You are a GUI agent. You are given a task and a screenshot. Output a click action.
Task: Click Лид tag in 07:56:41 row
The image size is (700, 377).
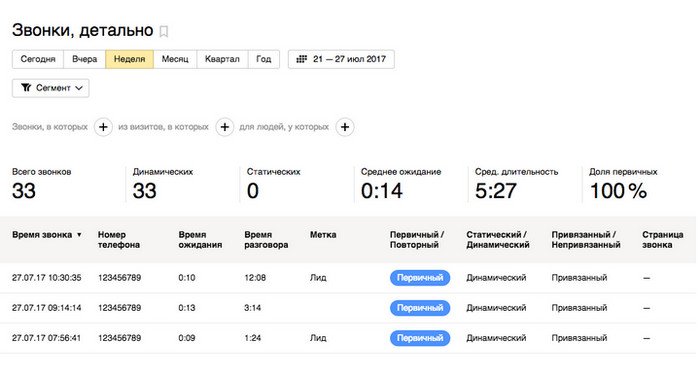click(x=318, y=338)
